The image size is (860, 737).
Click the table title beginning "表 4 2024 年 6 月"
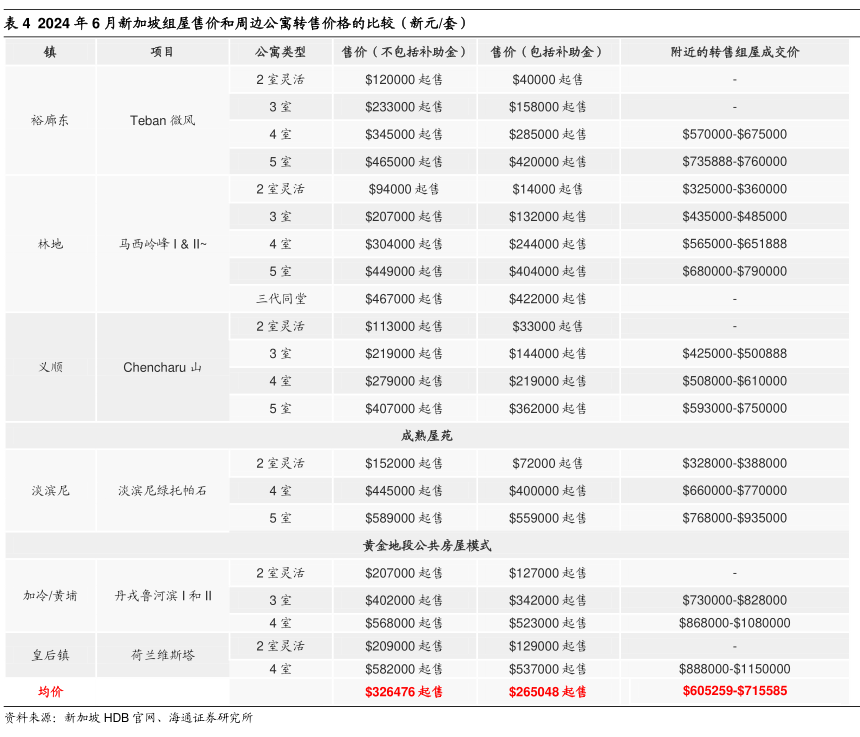pos(236,23)
